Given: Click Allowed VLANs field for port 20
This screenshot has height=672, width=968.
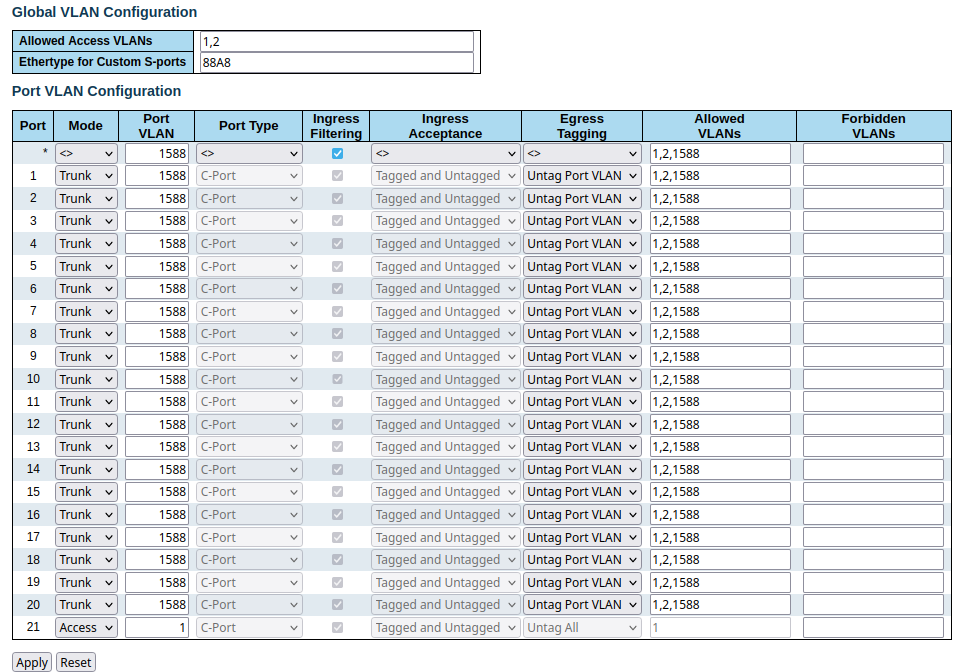Looking at the screenshot, I should [x=720, y=605].
